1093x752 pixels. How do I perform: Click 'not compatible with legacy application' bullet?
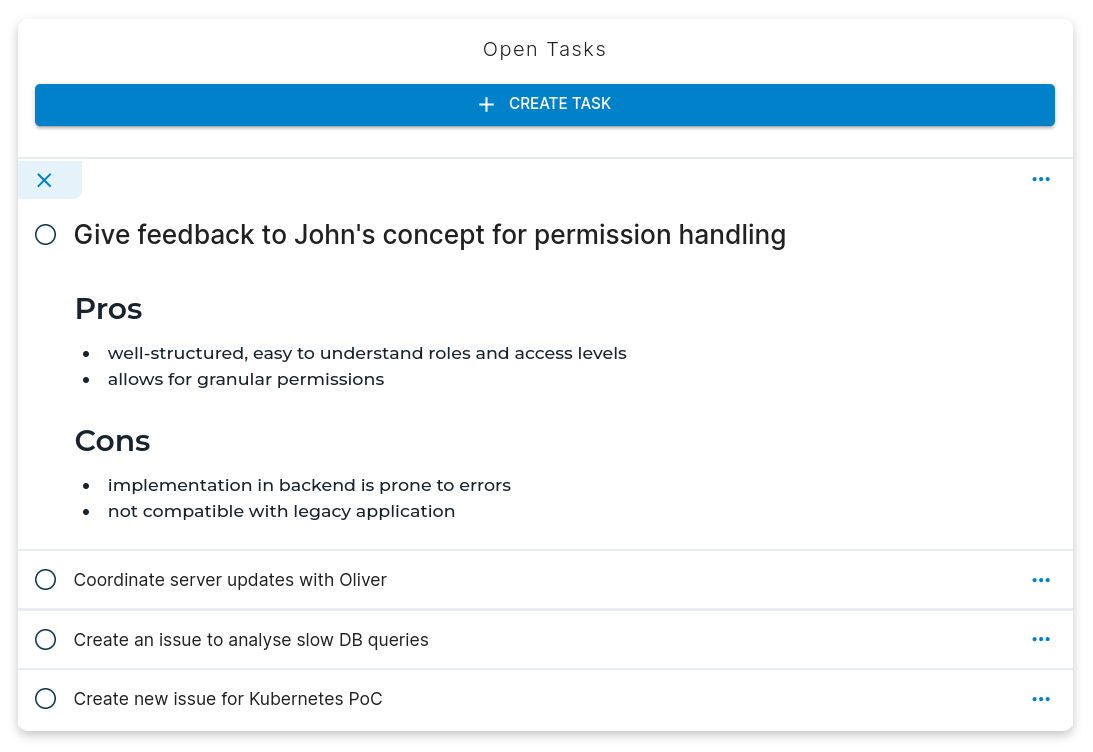point(281,512)
